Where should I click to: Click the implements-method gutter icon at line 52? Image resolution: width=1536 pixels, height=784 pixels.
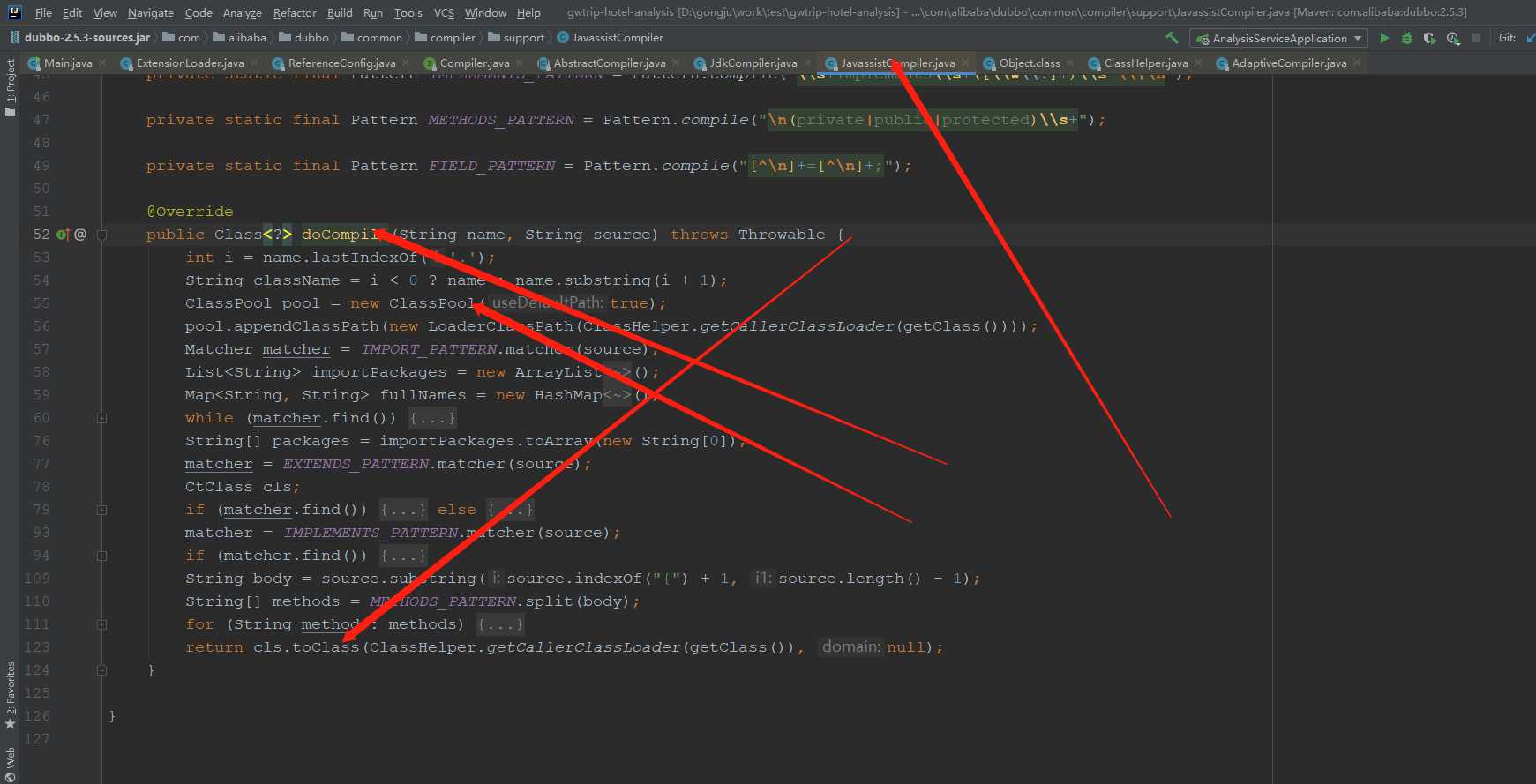63,235
